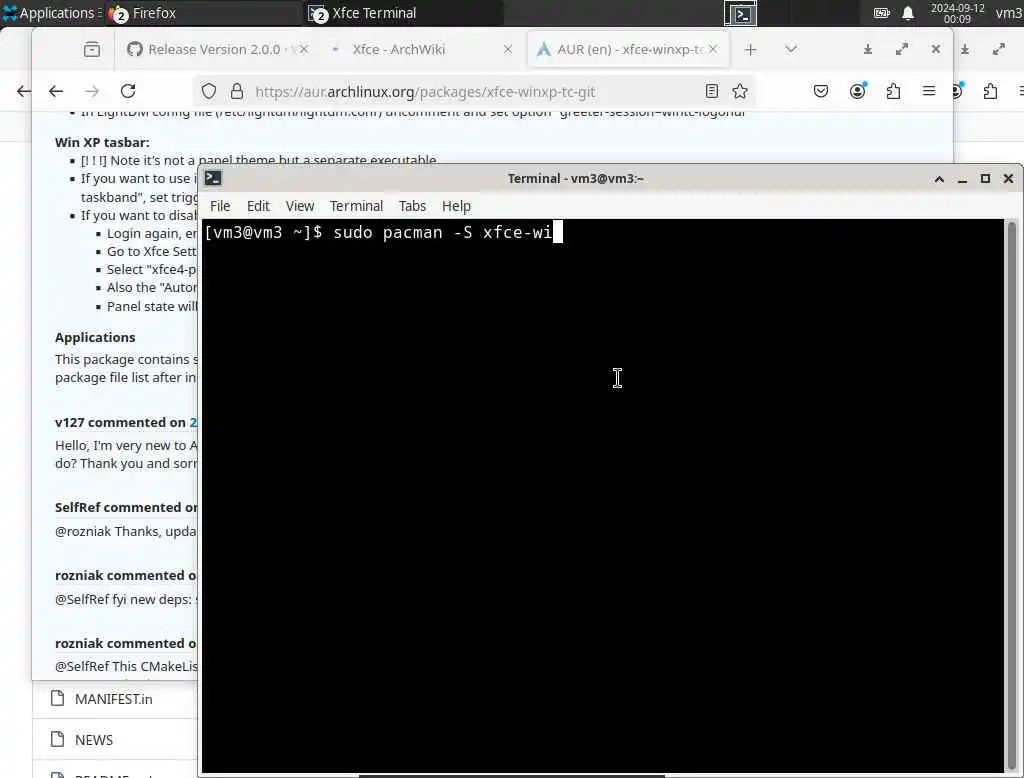Open the Help menu in Terminal
The width and height of the screenshot is (1024, 778).
[456, 206]
